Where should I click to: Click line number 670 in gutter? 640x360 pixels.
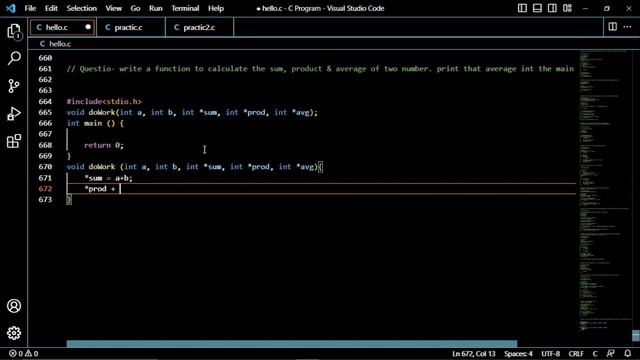(45, 167)
